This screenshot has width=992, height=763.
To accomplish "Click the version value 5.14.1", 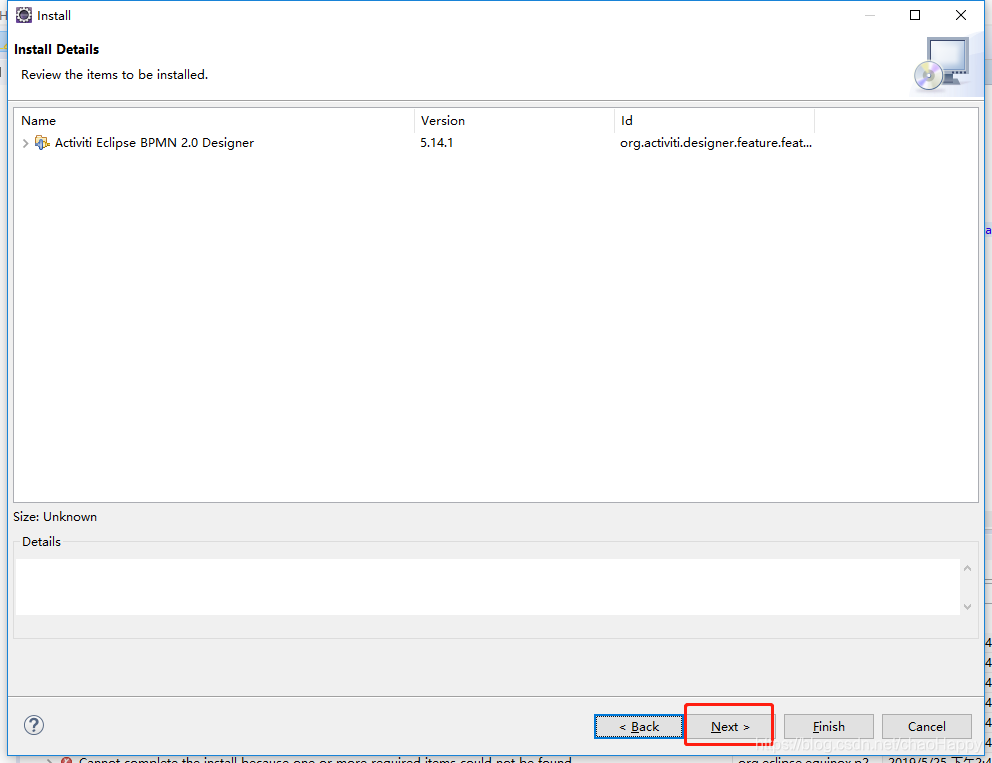I will 437,143.
